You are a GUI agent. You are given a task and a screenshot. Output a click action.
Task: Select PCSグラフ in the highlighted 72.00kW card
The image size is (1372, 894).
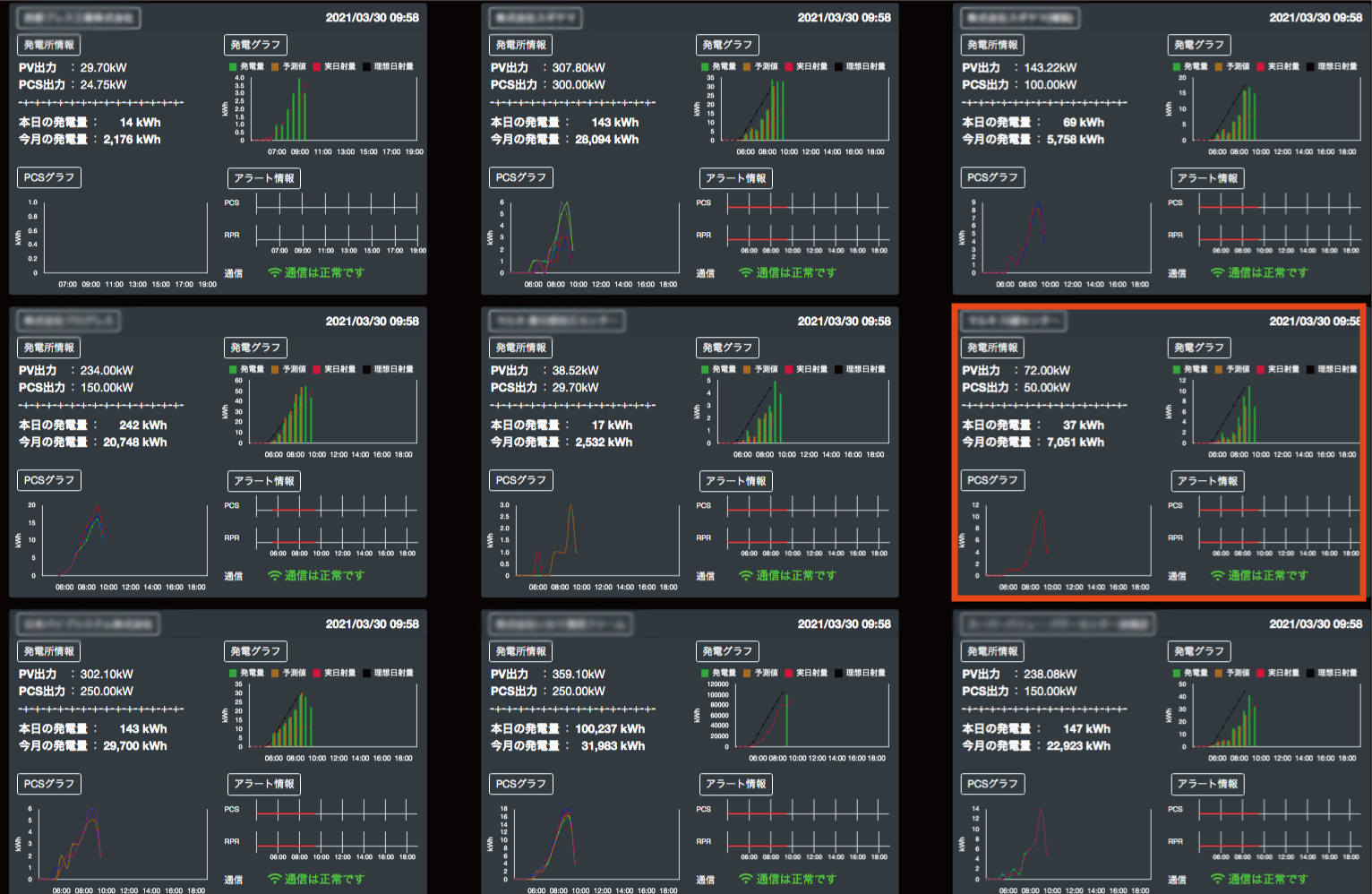coord(993,480)
